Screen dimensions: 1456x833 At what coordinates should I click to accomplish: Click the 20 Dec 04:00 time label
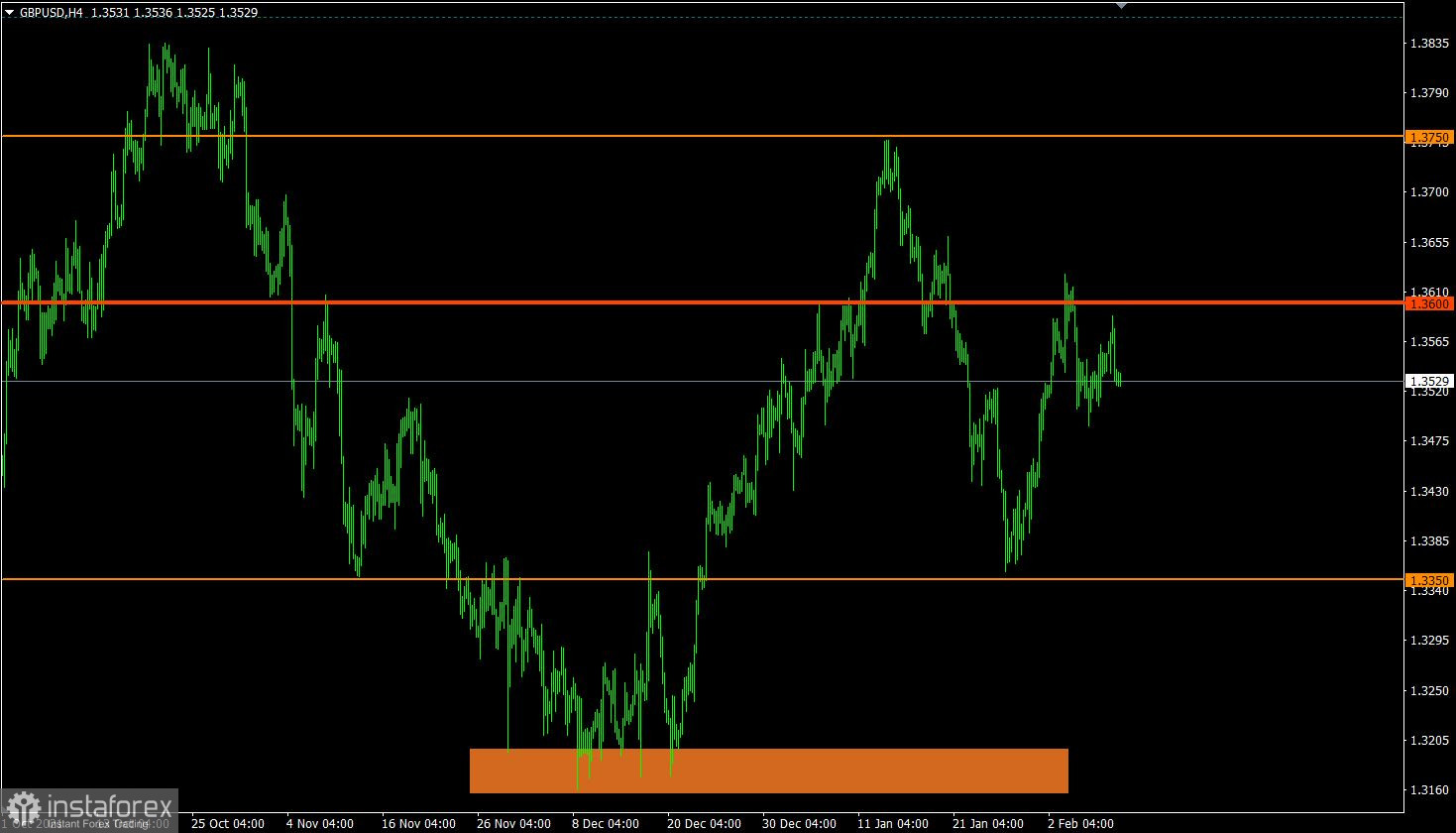click(704, 824)
